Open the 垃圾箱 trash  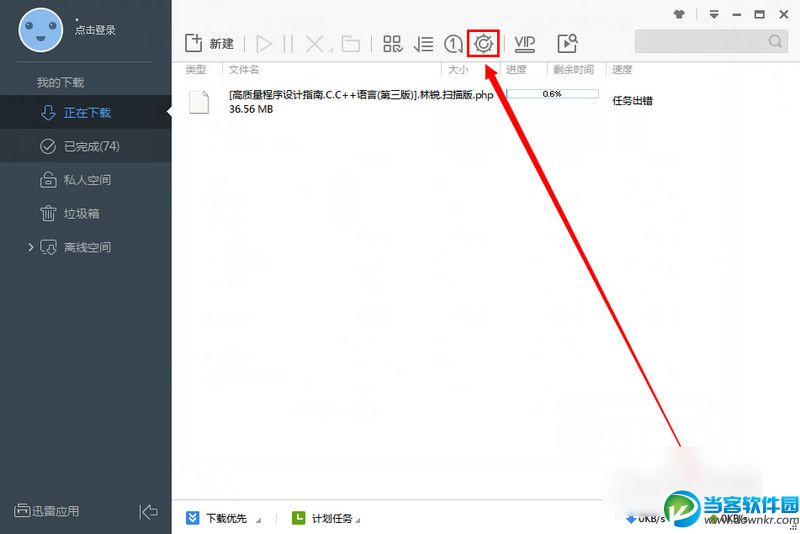(x=86, y=214)
